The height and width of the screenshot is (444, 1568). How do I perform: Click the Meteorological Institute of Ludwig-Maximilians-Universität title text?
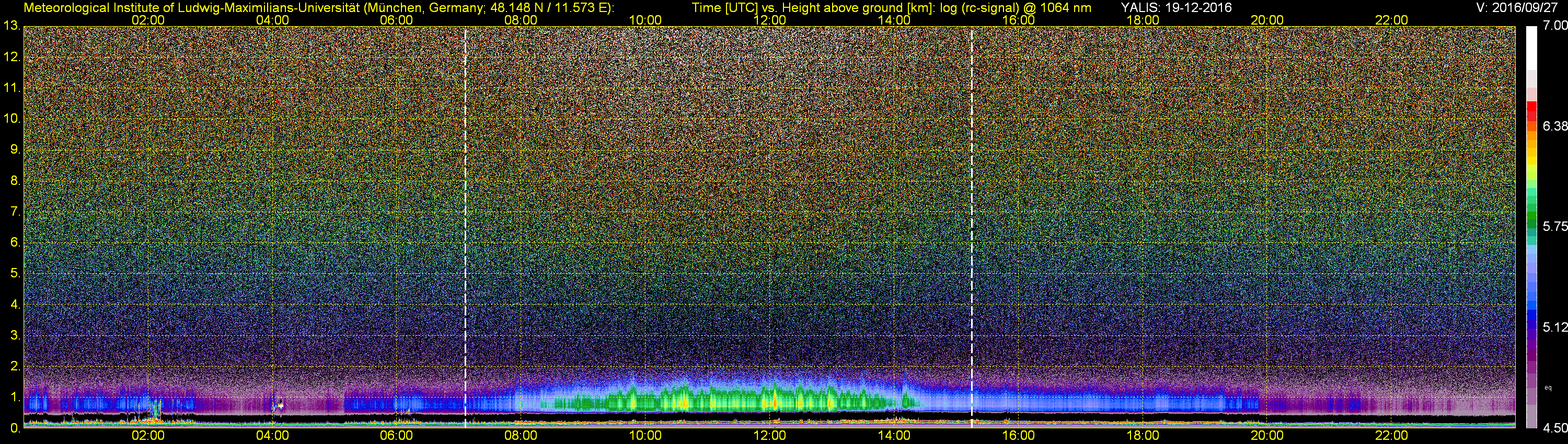(318, 8)
